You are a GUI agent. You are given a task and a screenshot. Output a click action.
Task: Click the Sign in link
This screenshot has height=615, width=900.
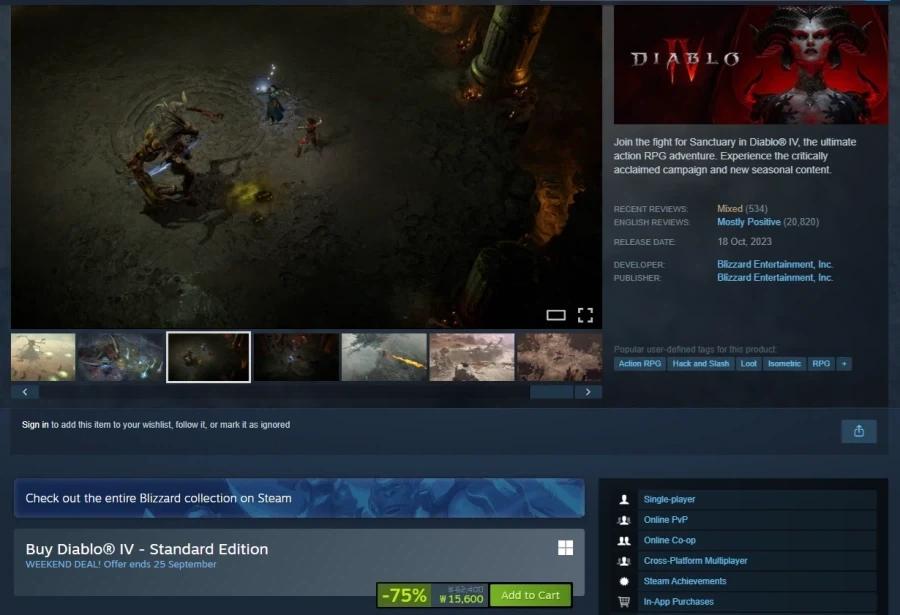[x=35, y=425]
